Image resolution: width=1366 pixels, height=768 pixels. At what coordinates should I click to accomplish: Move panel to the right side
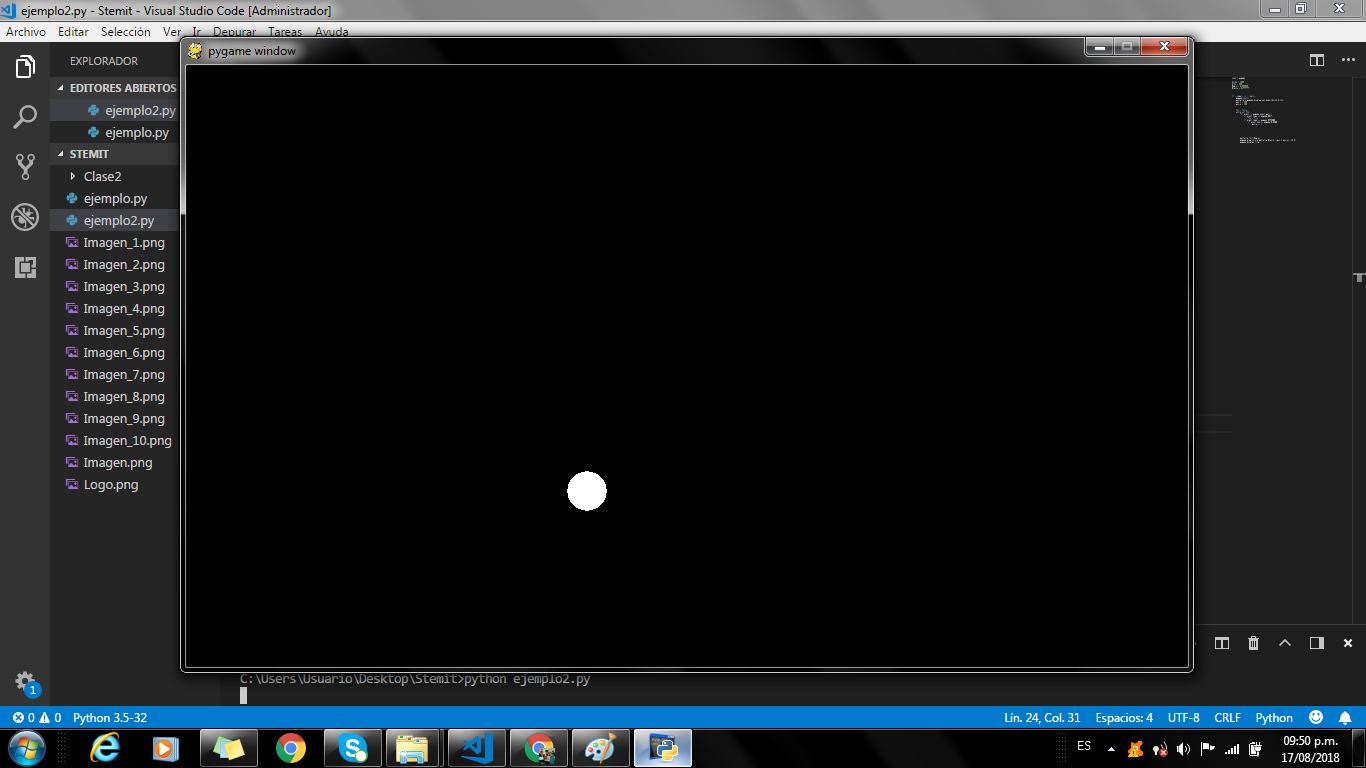tap(1317, 643)
